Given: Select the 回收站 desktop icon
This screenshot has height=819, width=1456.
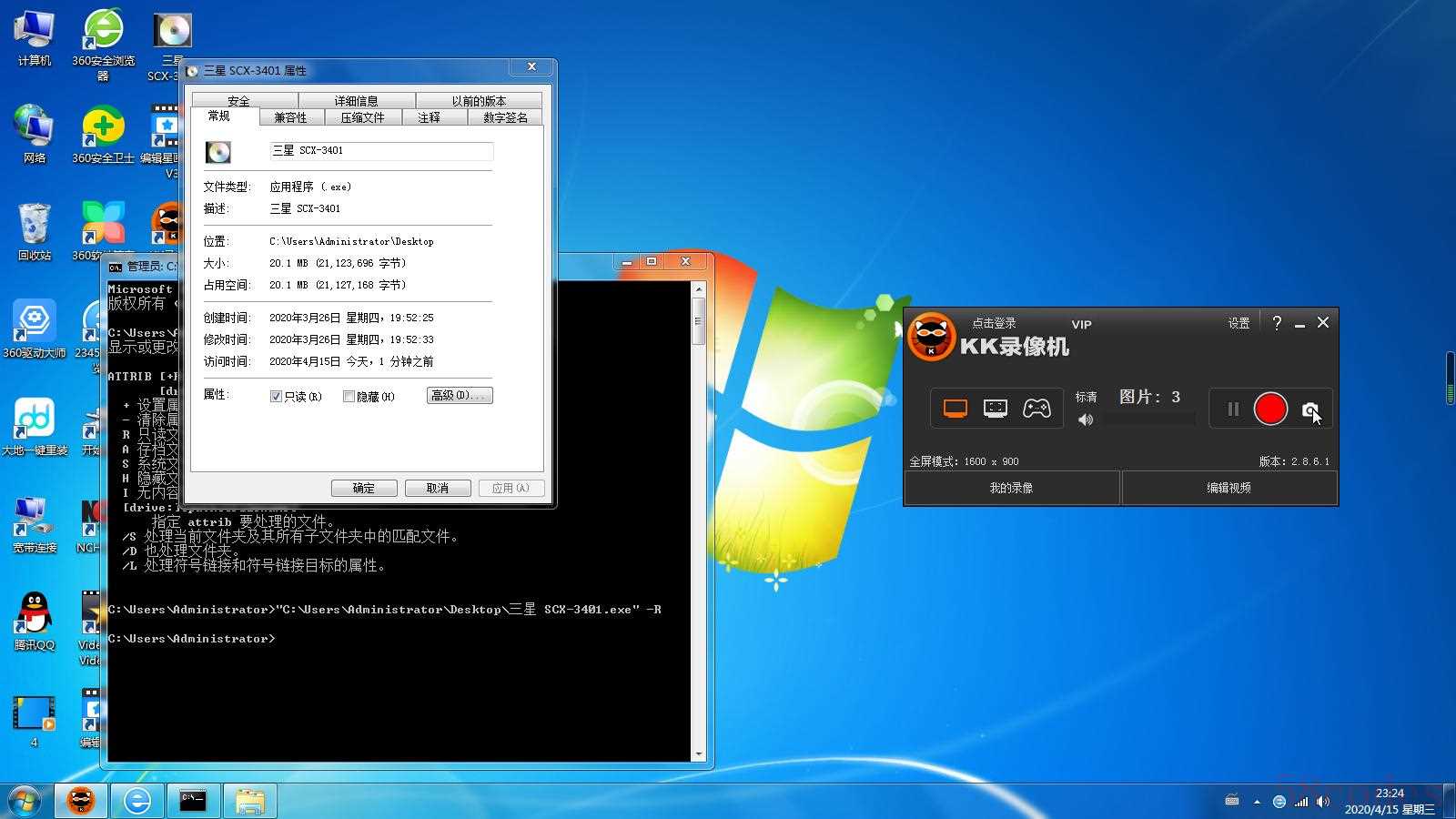Looking at the screenshot, I should pos(35,232).
